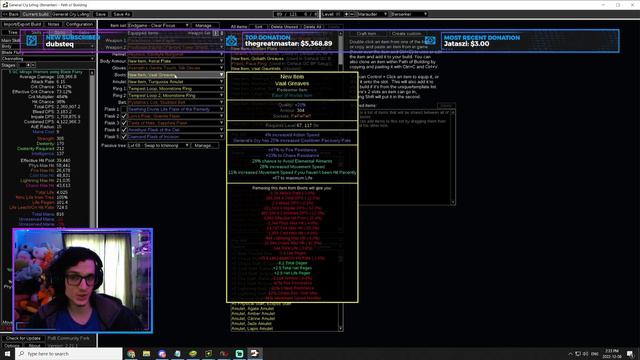The width and height of the screenshot is (640, 360).
Task: Expand the Gloves slot dropdown
Action: [x=176, y=68]
